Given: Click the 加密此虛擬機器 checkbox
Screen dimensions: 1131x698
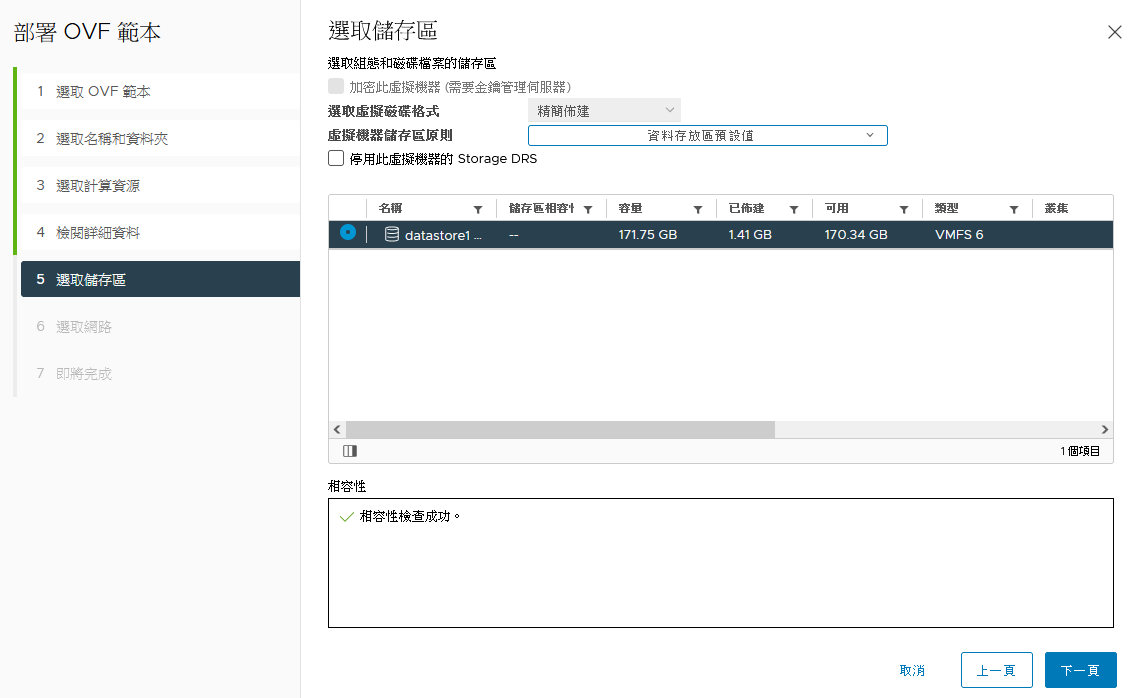Looking at the screenshot, I should point(336,87).
